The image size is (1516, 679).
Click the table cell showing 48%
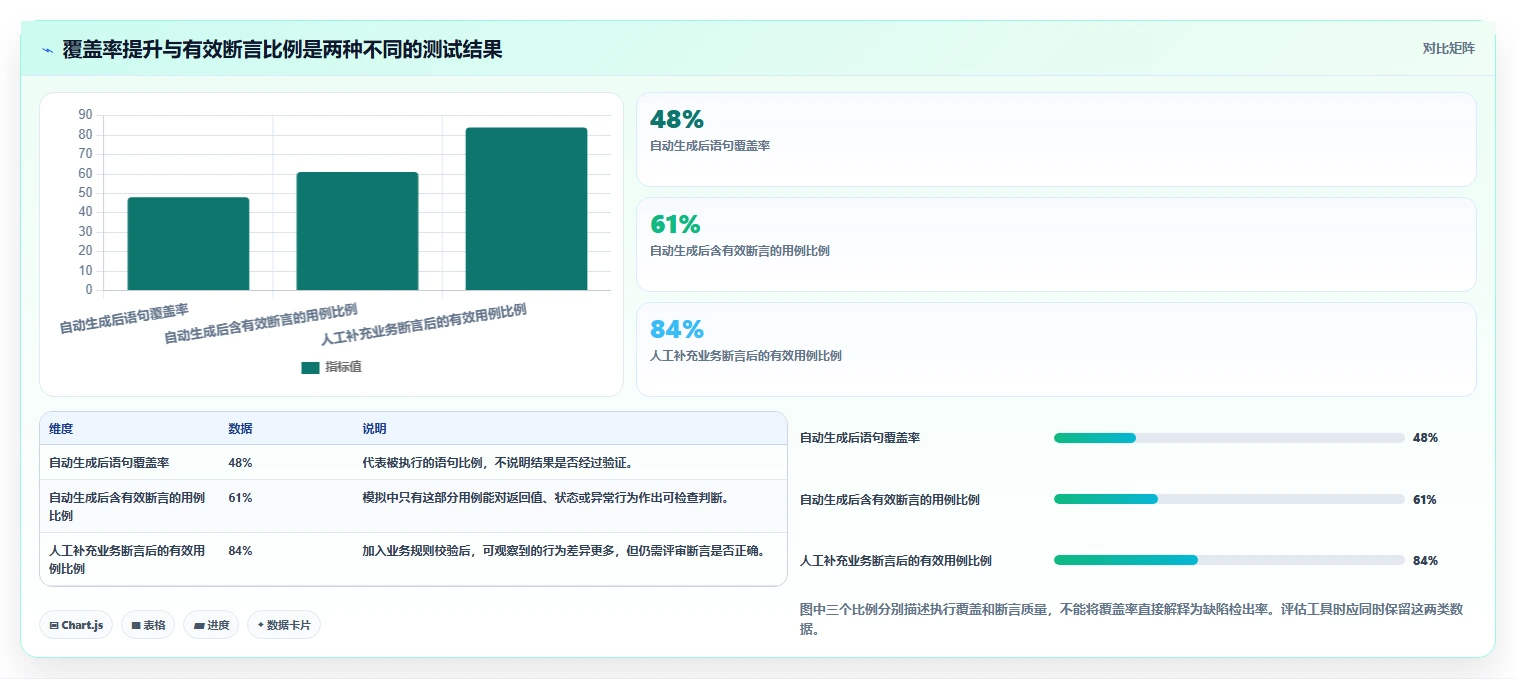(x=240, y=463)
